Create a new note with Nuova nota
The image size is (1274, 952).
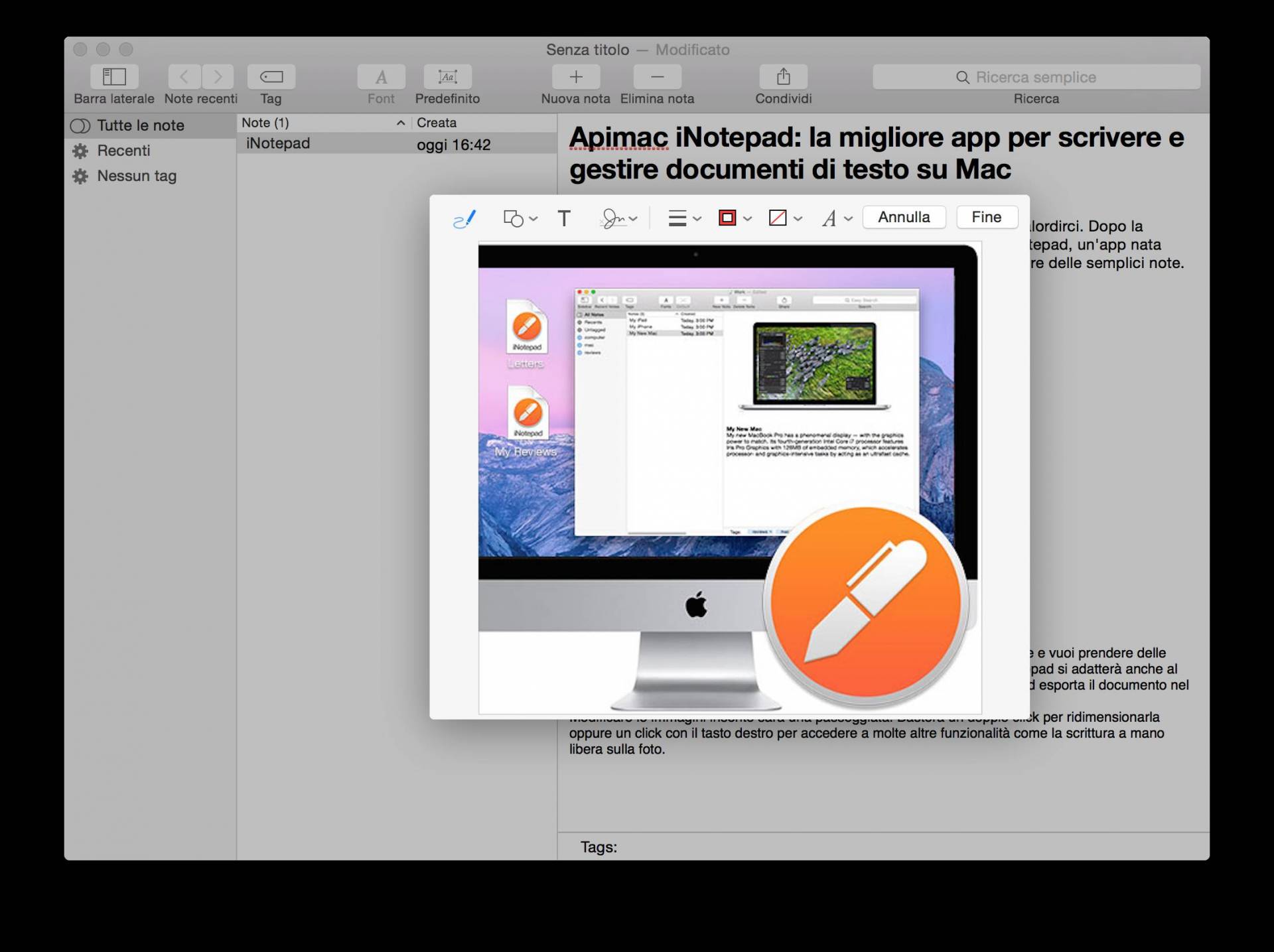(576, 77)
